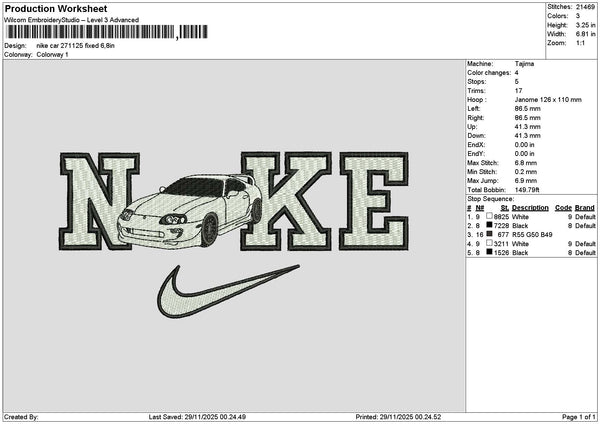Click the Machine value "Tajima"
The image size is (600, 424).
pos(524,64)
